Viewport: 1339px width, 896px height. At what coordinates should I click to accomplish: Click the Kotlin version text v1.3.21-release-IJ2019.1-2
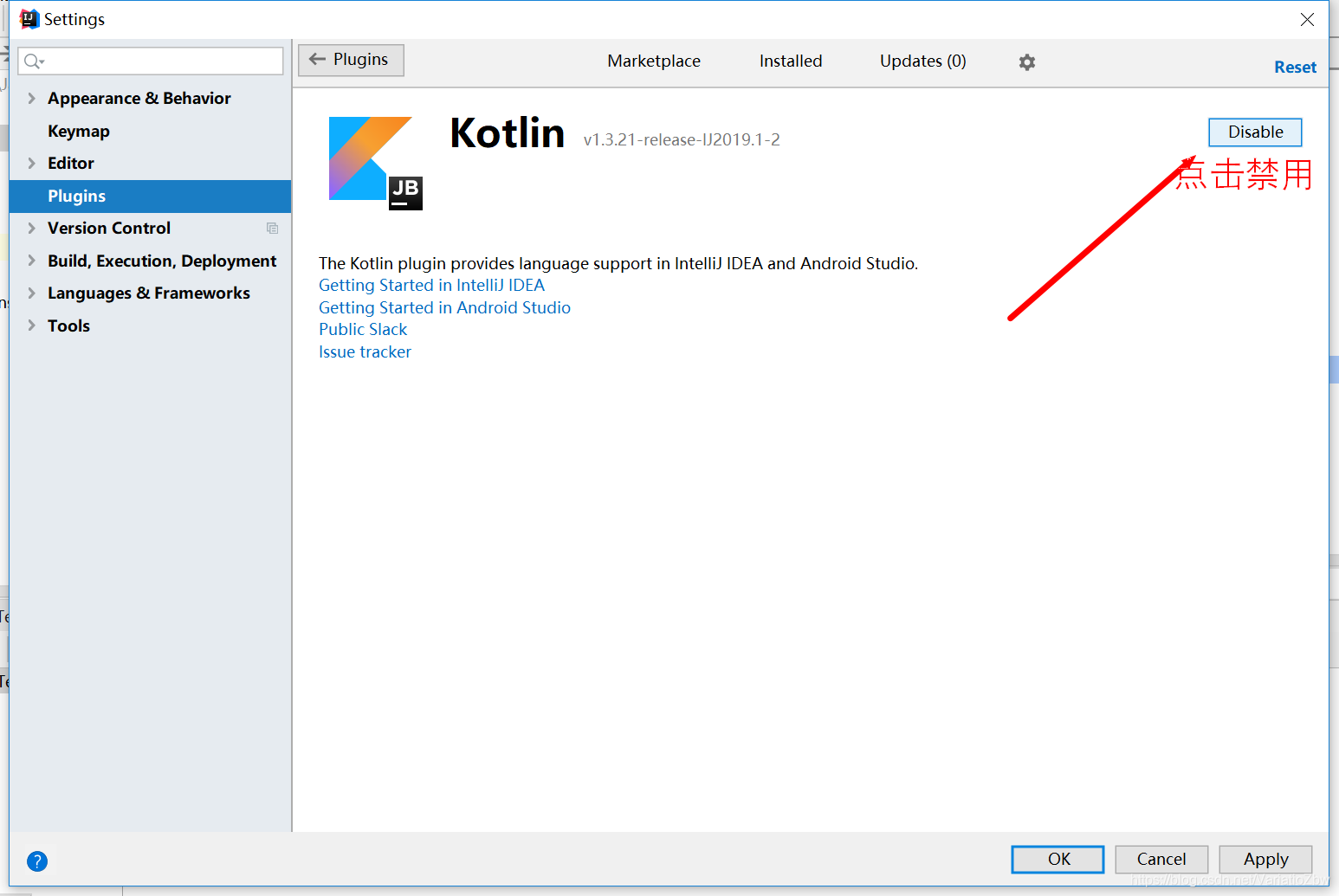[x=682, y=140]
